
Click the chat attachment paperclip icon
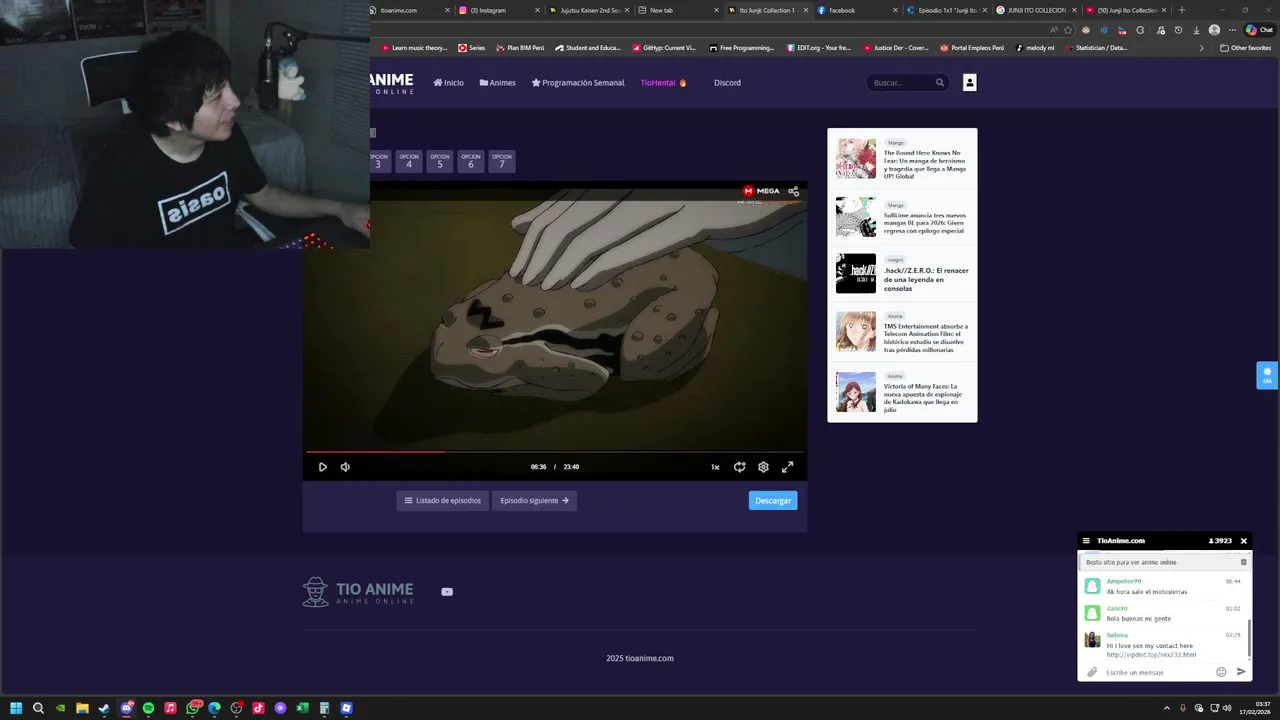pos(1092,672)
